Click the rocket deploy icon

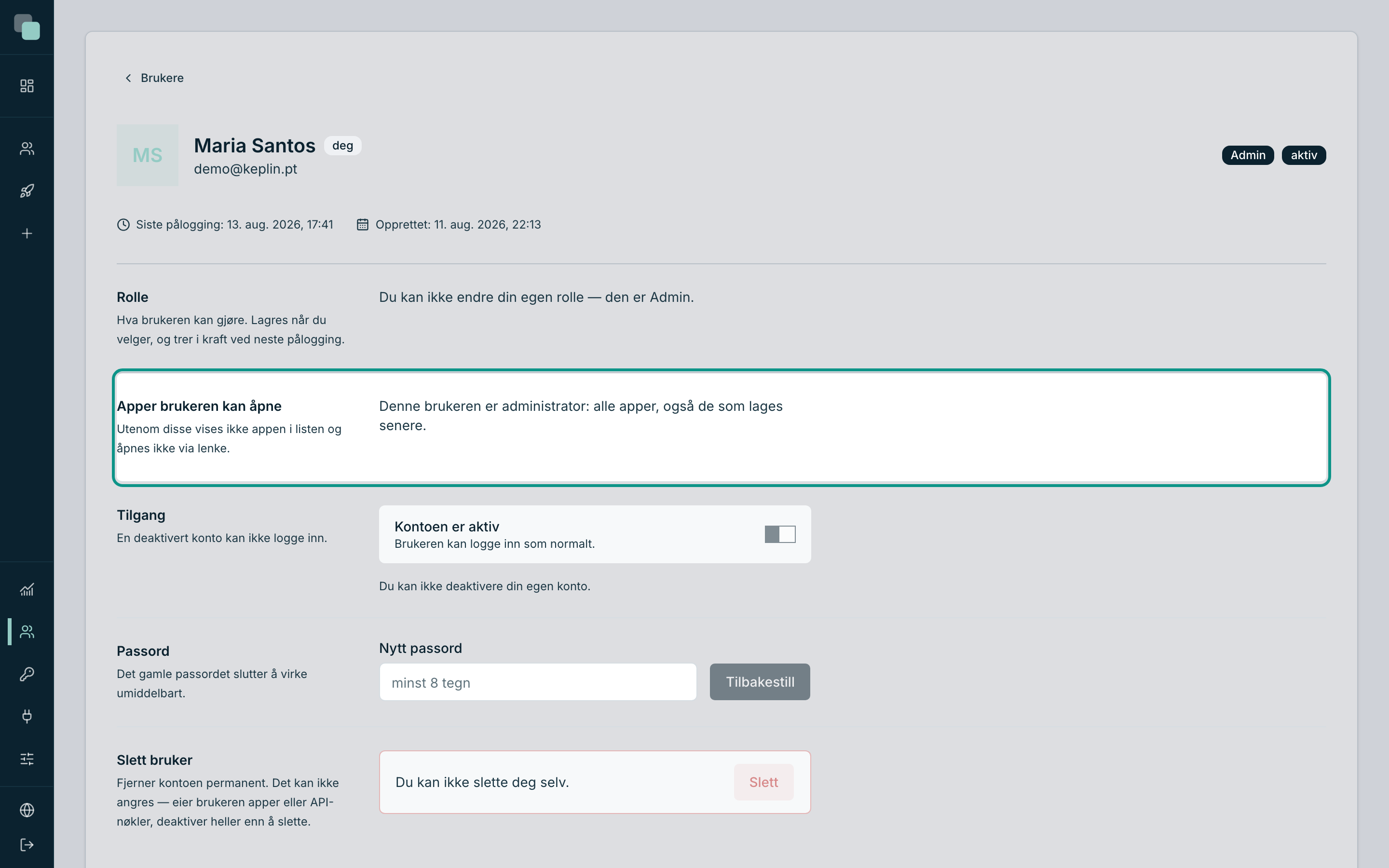coord(27,191)
